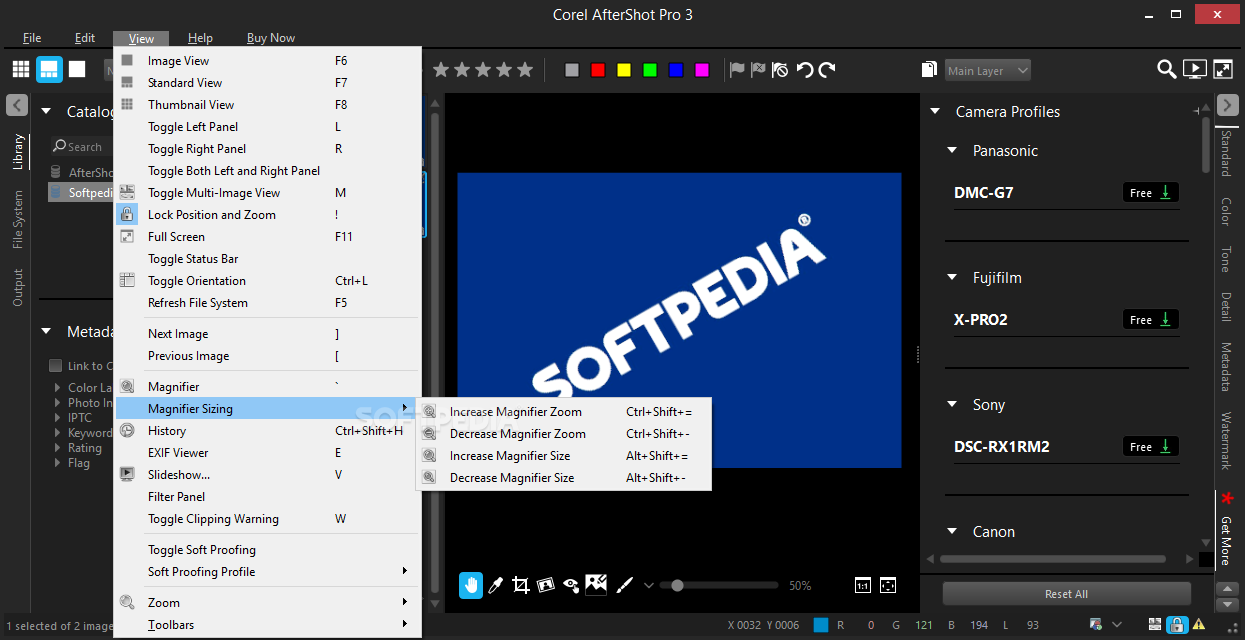Enable Lock Position and Zoom
This screenshot has height=640, width=1245.
pos(267,215)
